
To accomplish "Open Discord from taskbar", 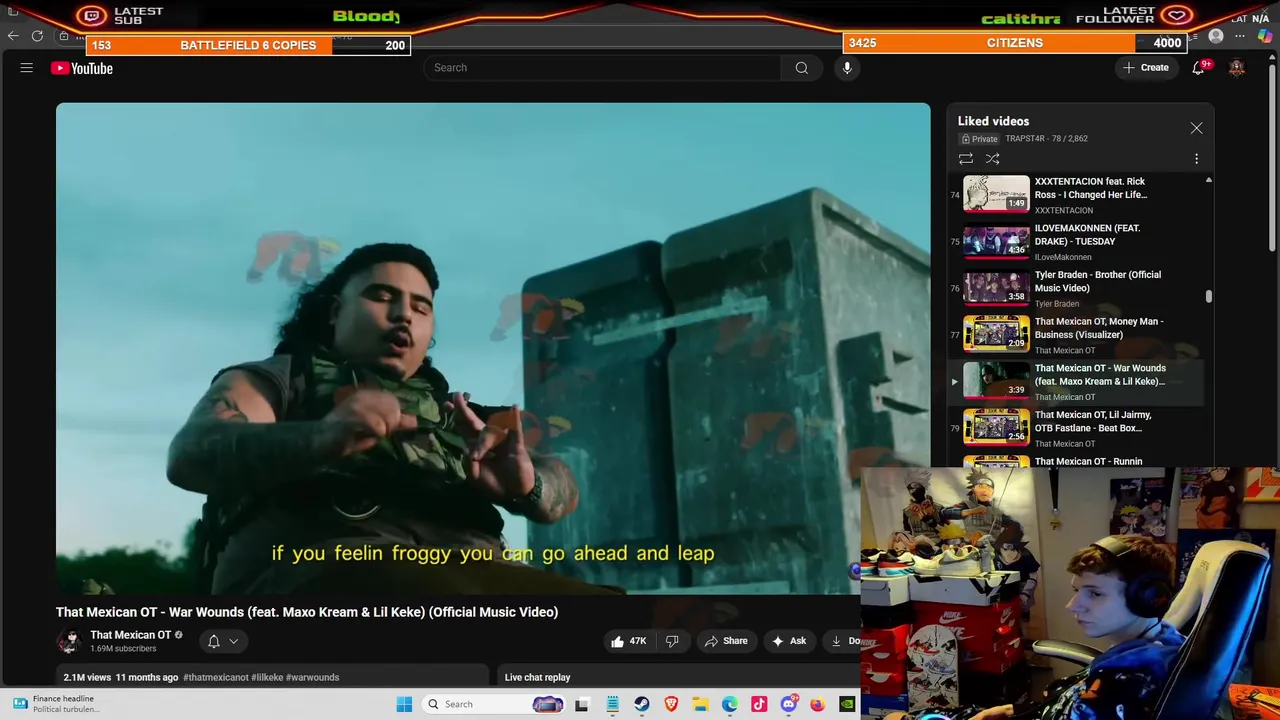I will 788,704.
